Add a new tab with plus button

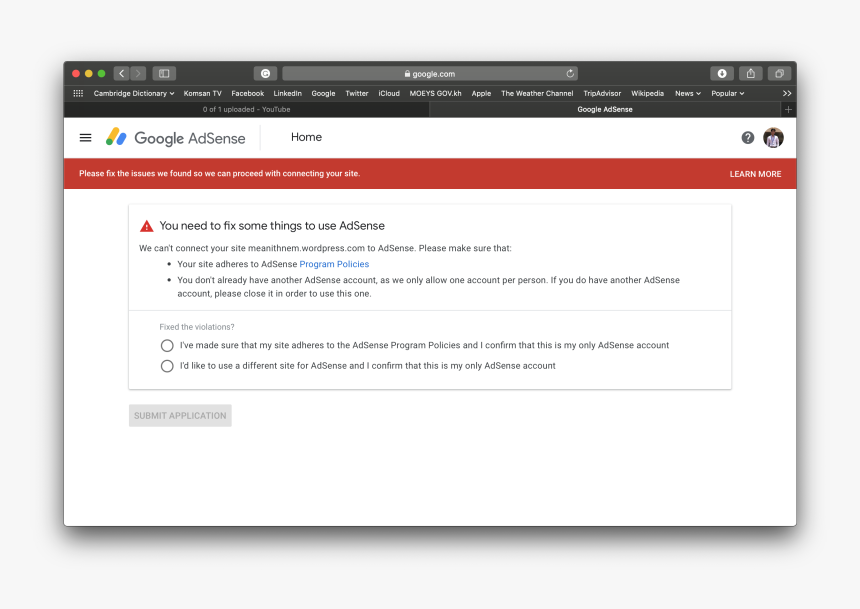coord(788,109)
